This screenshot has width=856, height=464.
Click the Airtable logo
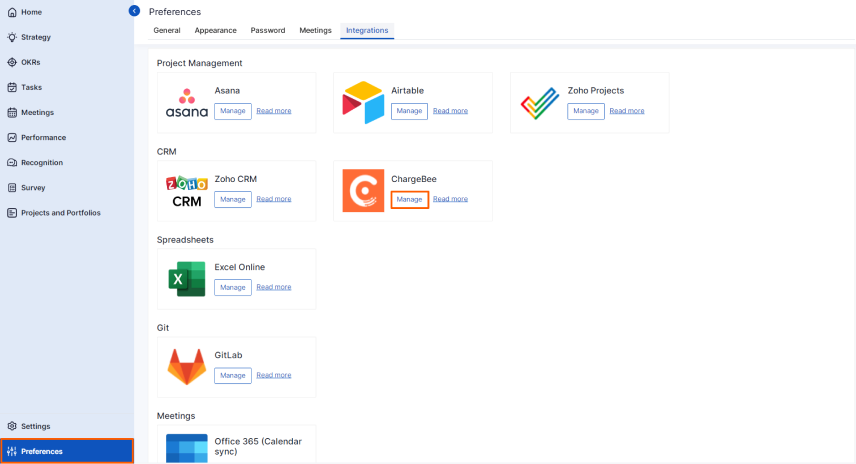[363, 103]
